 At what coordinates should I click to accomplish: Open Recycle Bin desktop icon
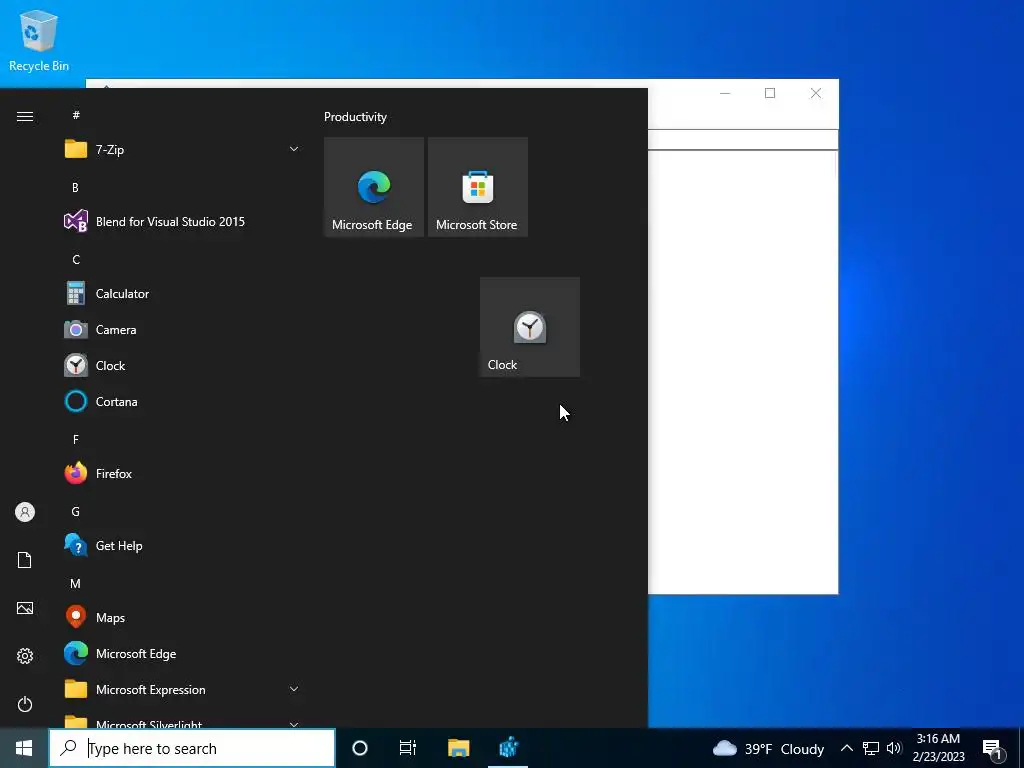pyautogui.click(x=39, y=40)
